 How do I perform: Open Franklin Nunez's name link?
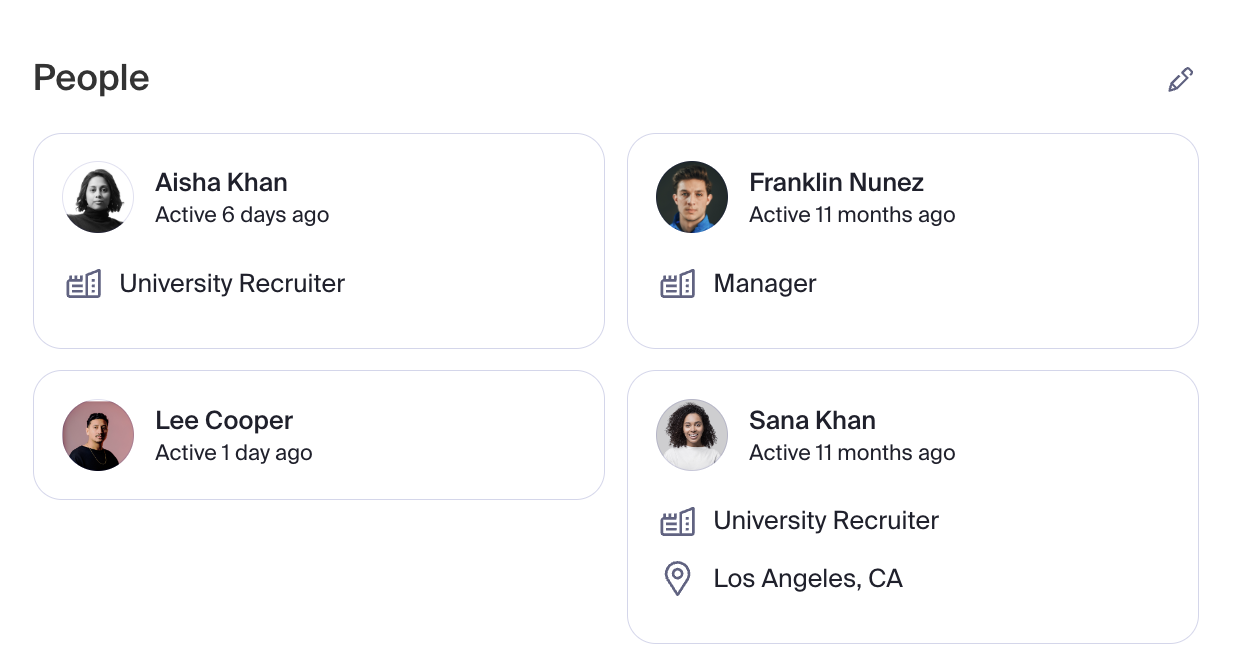pyautogui.click(x=836, y=183)
